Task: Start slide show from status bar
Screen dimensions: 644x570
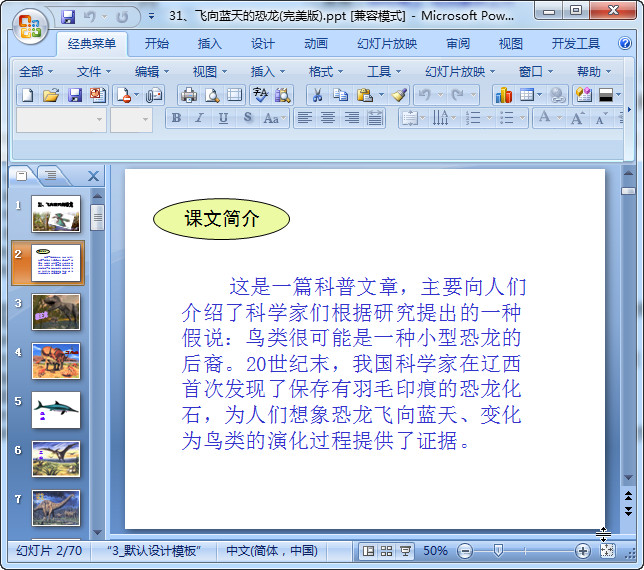Action: pyautogui.click(x=405, y=551)
